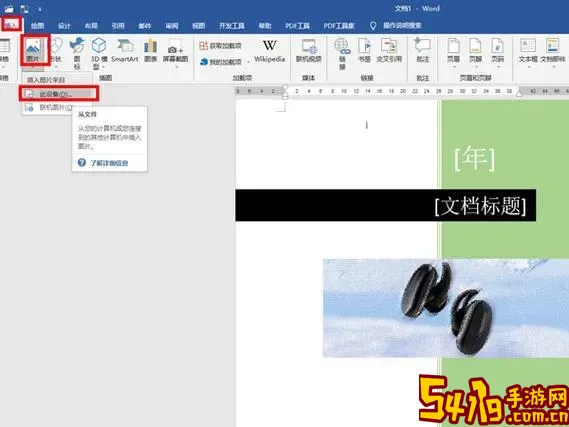Insert a SmartArt graphic
This screenshot has height=427, width=569.
point(124,50)
